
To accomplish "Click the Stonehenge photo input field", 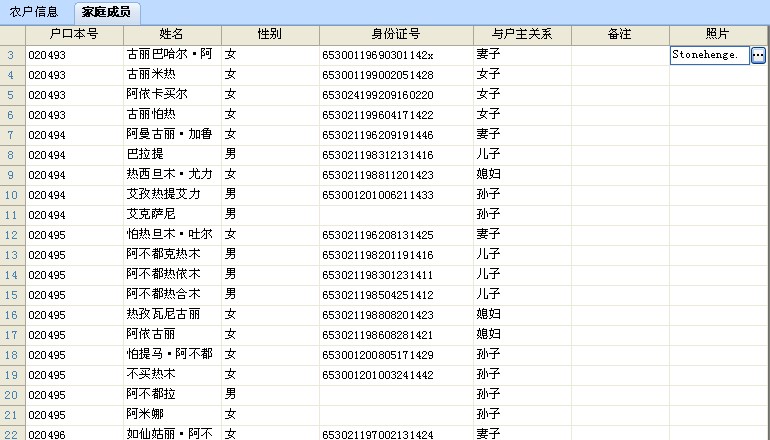I will (x=709, y=55).
